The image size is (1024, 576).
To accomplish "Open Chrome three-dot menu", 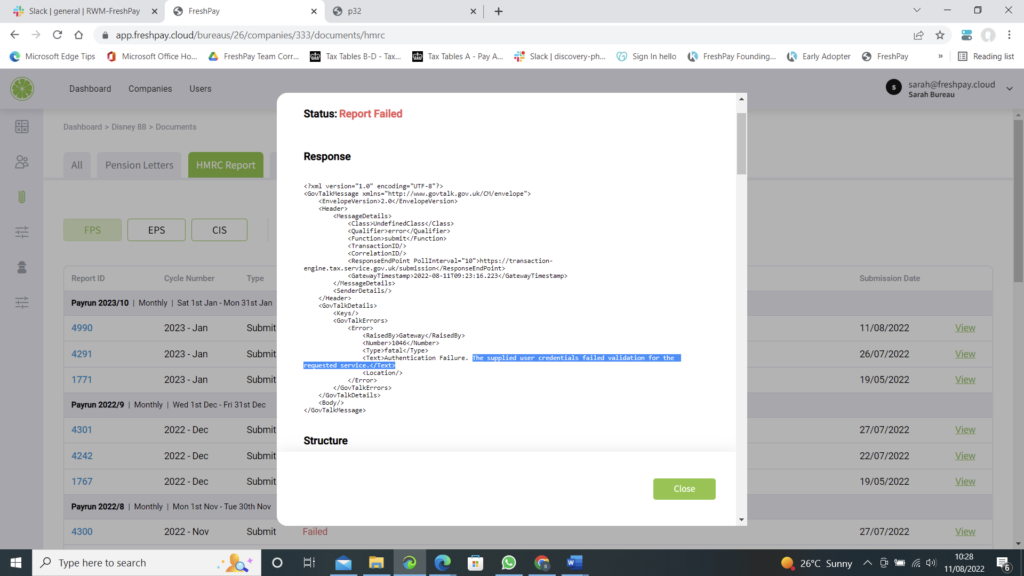I will point(1010,35).
